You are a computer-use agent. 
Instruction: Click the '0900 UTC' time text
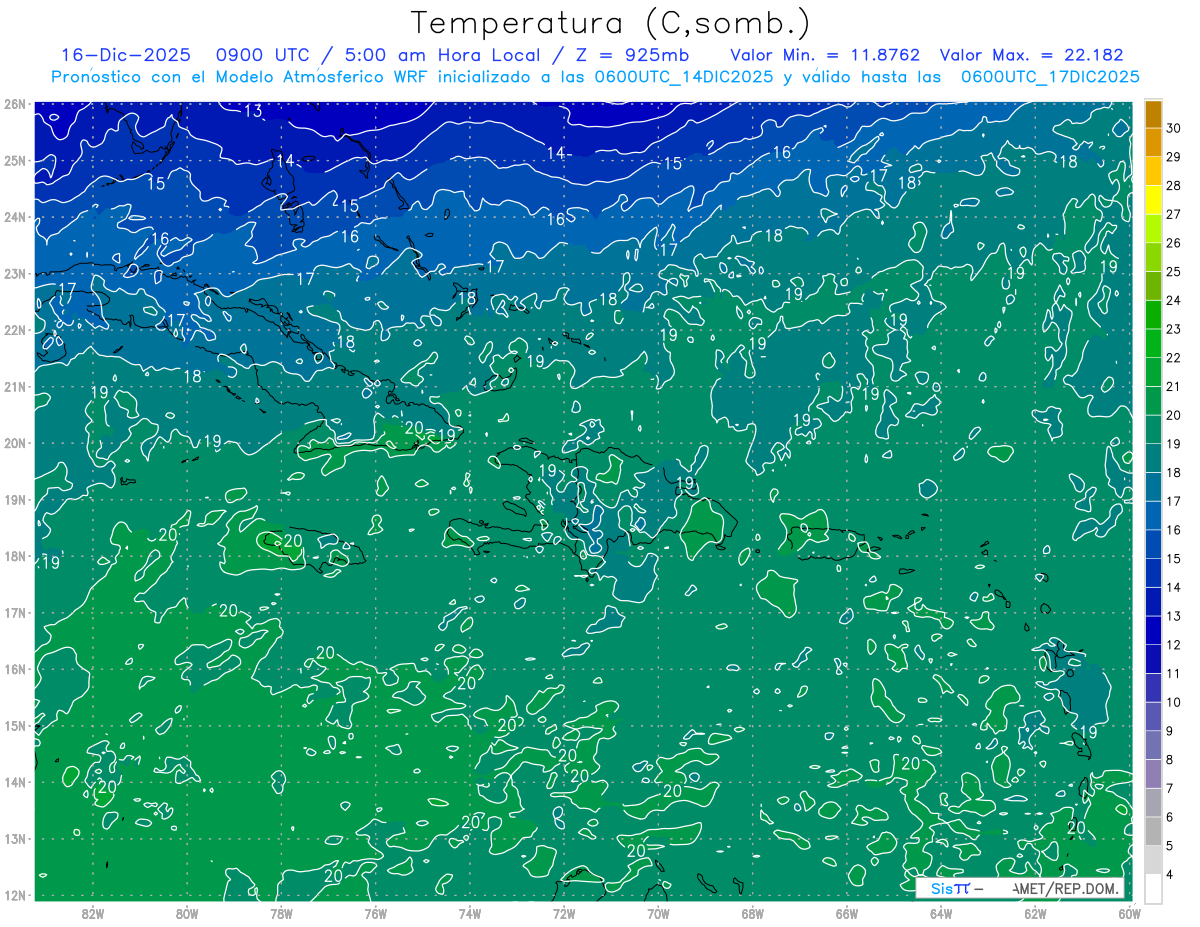[x=265, y=55]
